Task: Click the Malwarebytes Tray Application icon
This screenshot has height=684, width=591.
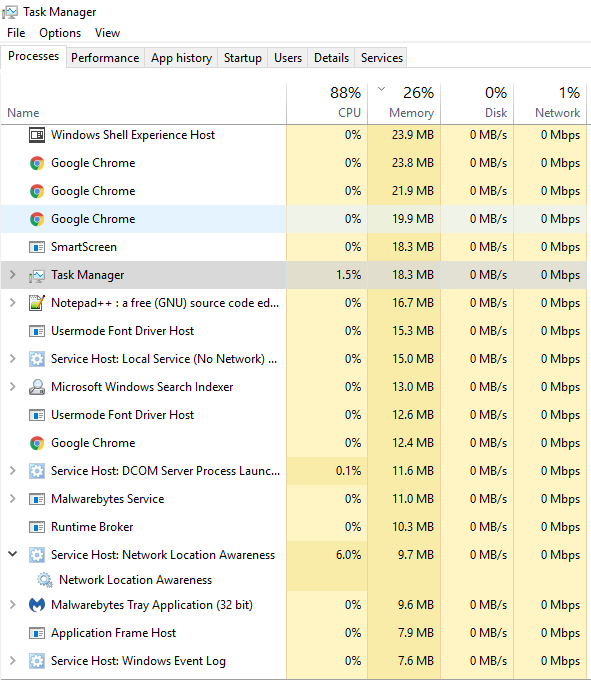Action: tap(37, 605)
